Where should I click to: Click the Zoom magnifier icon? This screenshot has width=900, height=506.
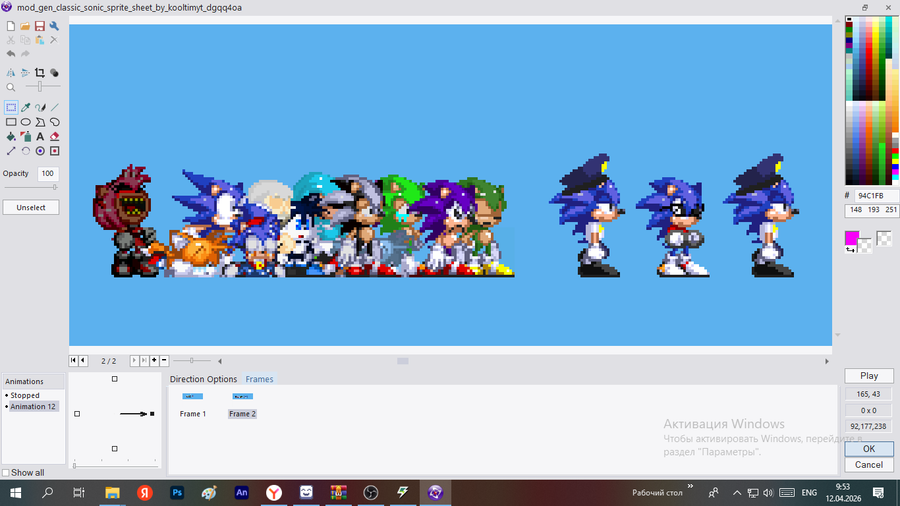pos(11,87)
